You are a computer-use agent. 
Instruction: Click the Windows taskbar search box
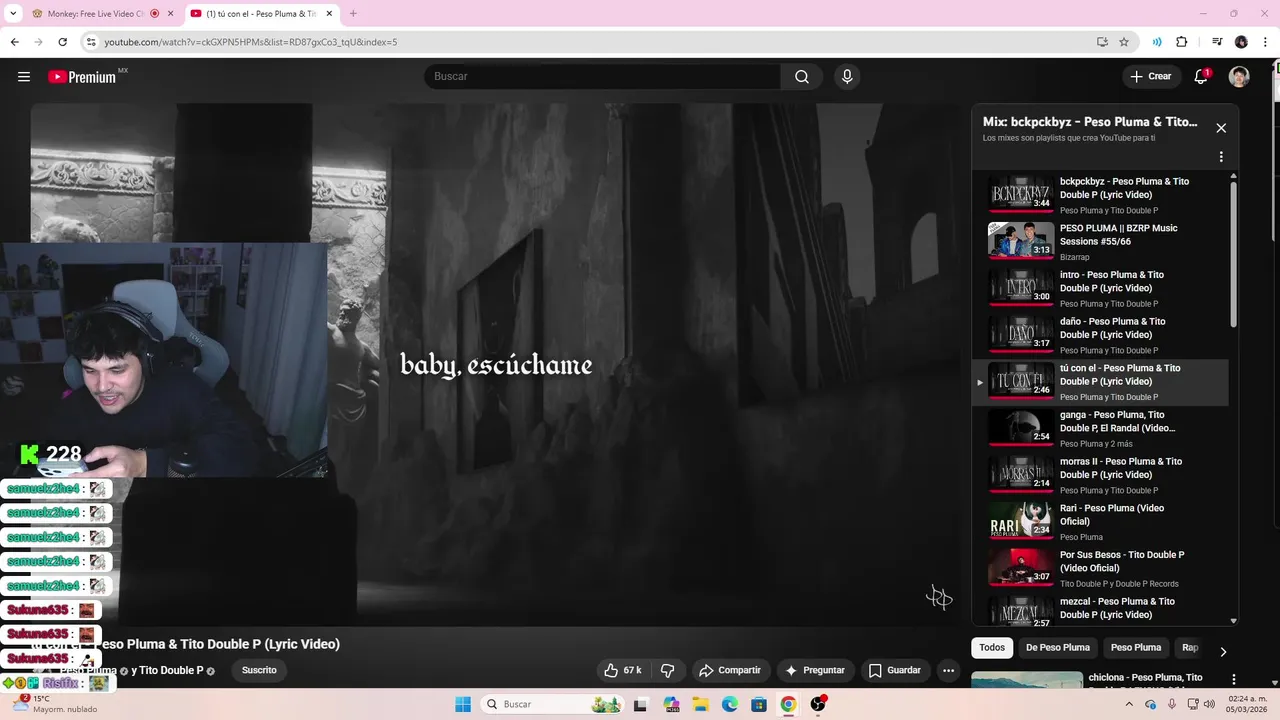[553, 704]
